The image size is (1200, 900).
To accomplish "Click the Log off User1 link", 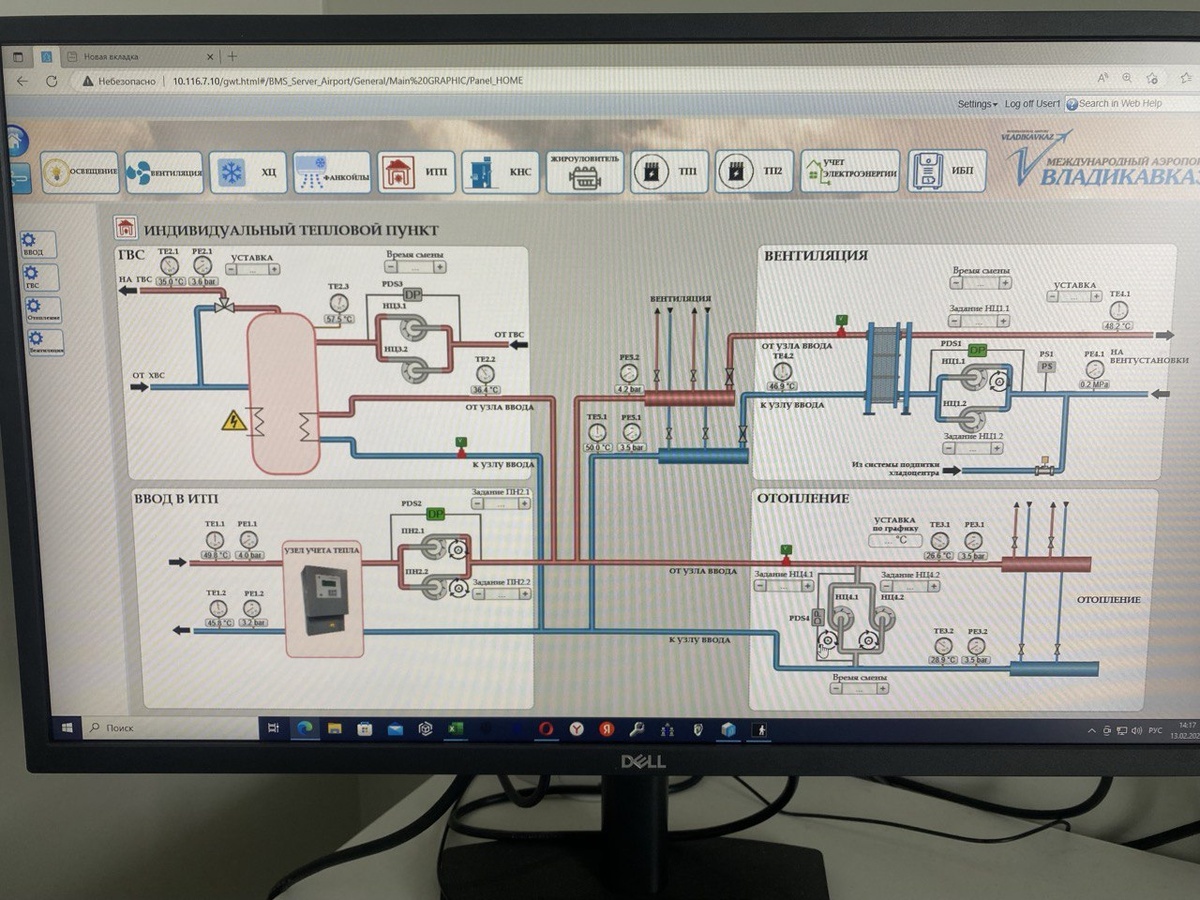I will (1032, 103).
